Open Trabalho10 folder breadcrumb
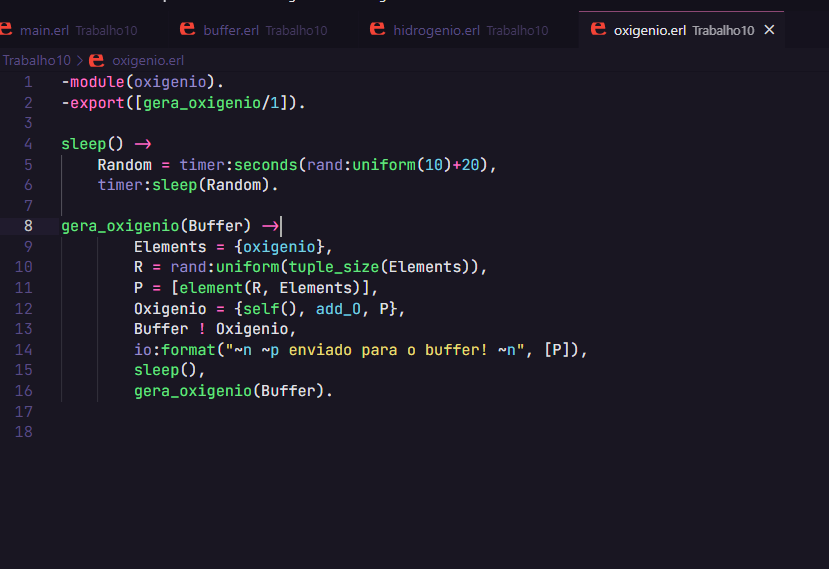The height and width of the screenshot is (569, 829). pyautogui.click(x=36, y=60)
